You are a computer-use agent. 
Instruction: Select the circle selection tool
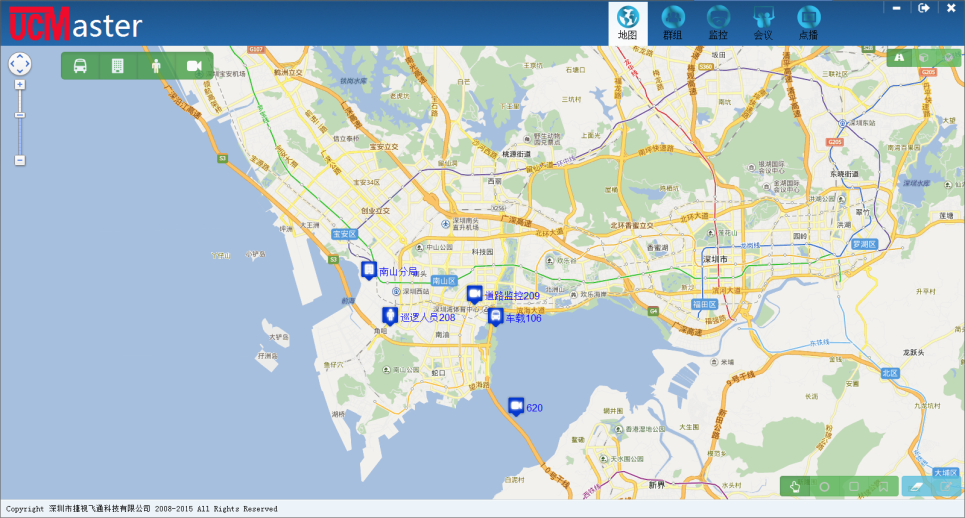825,487
